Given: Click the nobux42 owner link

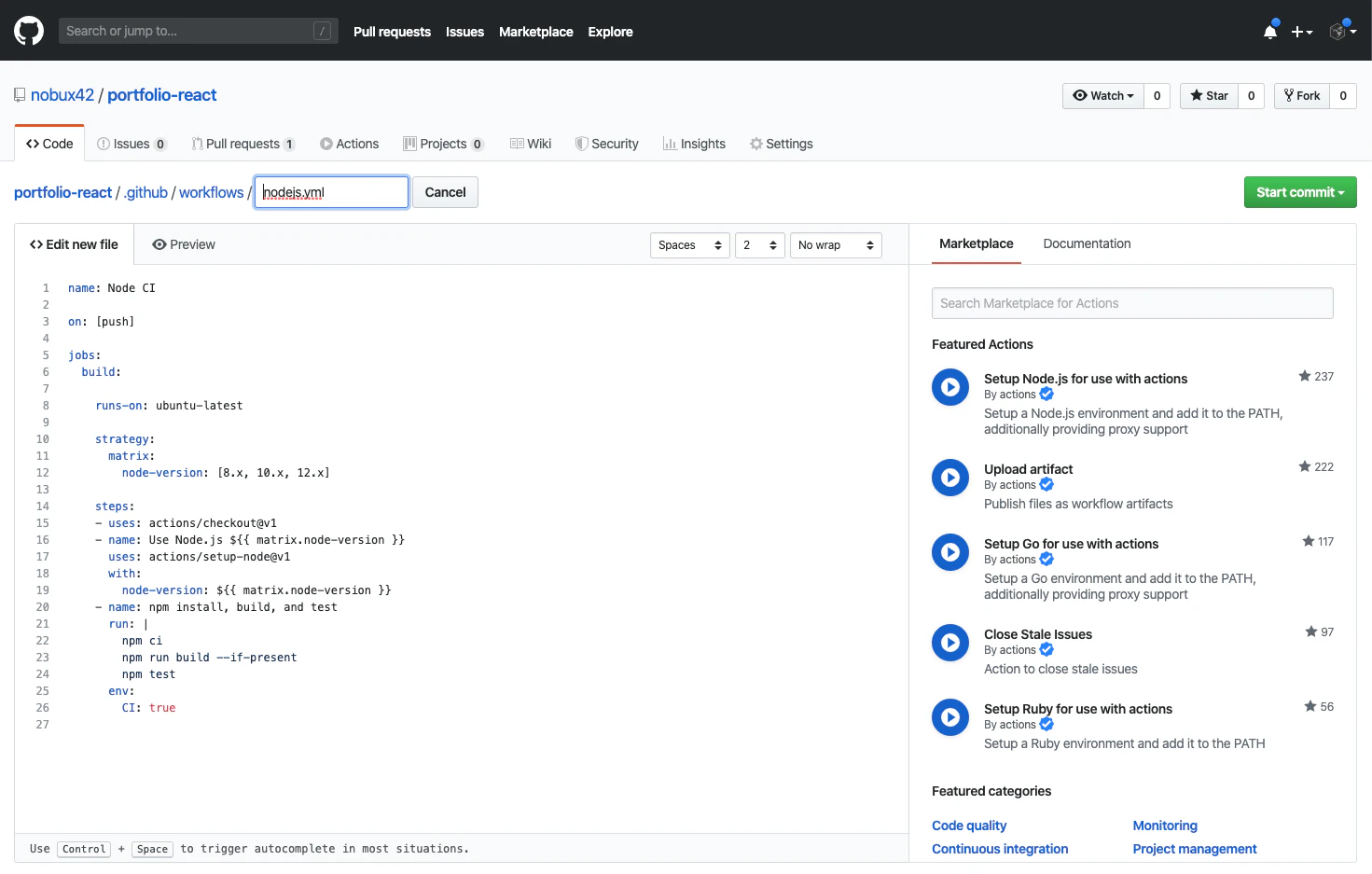Looking at the screenshot, I should pyautogui.click(x=62, y=95).
